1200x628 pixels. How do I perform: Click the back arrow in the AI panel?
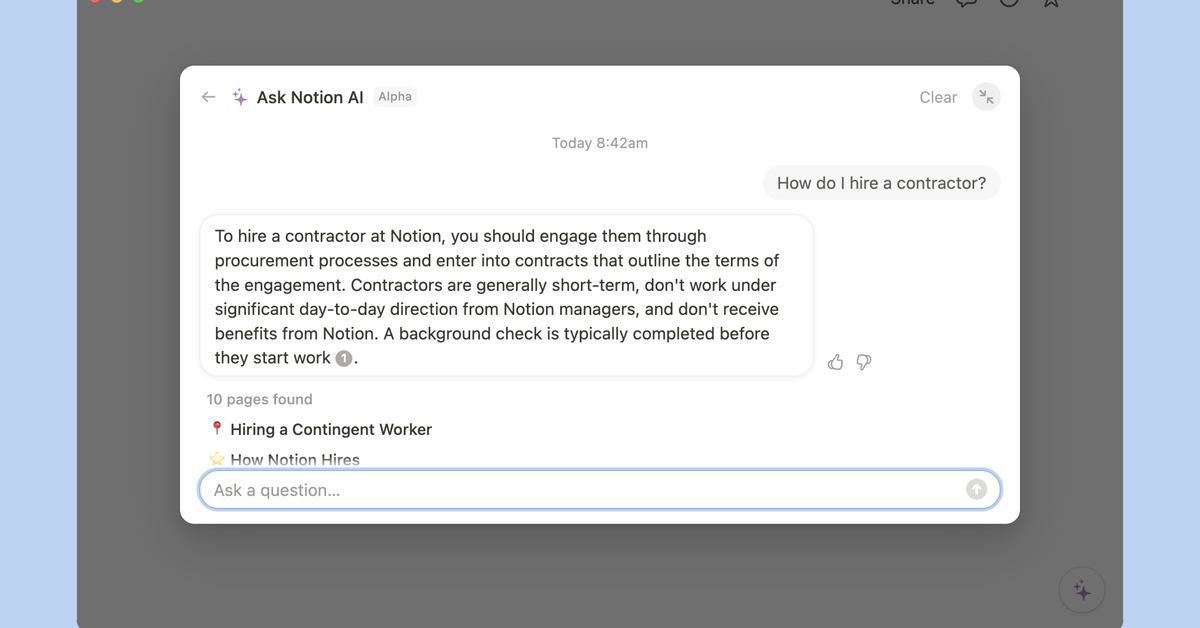[208, 96]
